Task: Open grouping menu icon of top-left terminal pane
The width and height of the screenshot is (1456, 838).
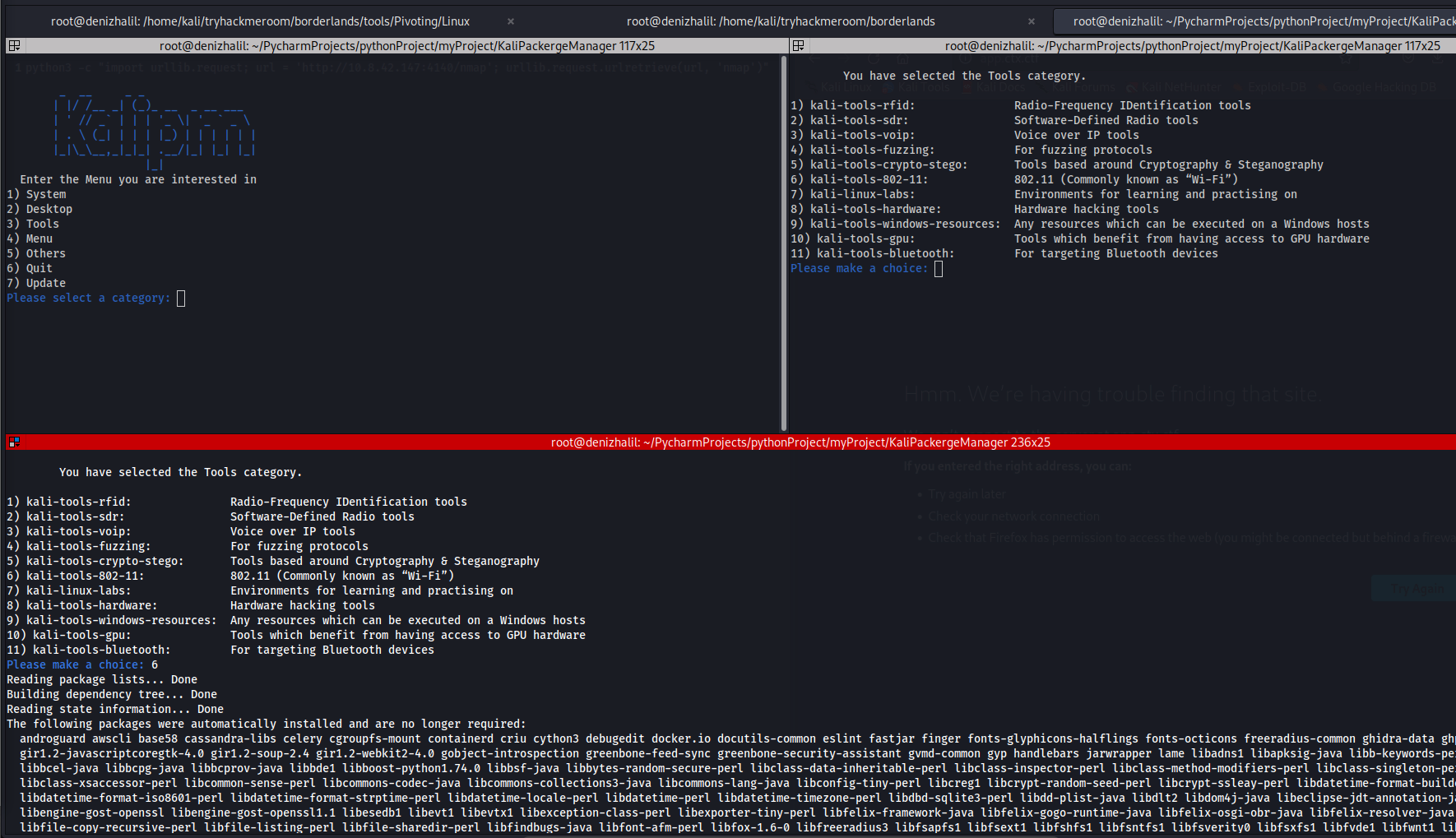Action: pyautogui.click(x=14, y=46)
